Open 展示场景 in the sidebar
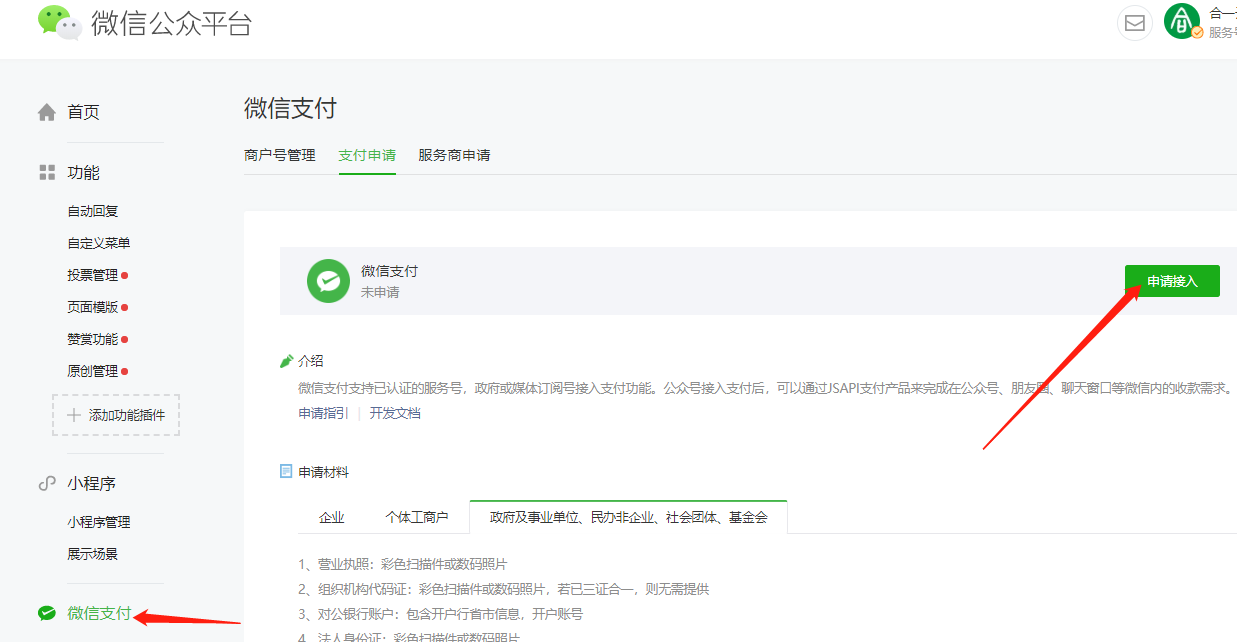Screen dimensions: 1237x642 click(x=93, y=554)
